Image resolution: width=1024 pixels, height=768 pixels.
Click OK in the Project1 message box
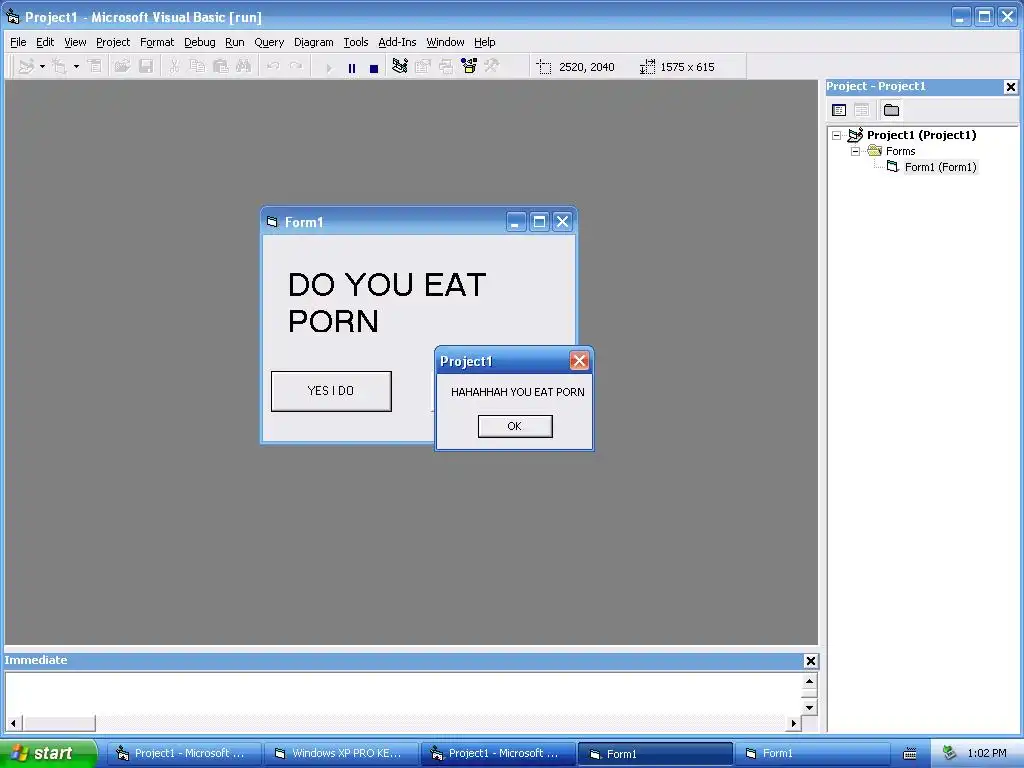coord(515,426)
